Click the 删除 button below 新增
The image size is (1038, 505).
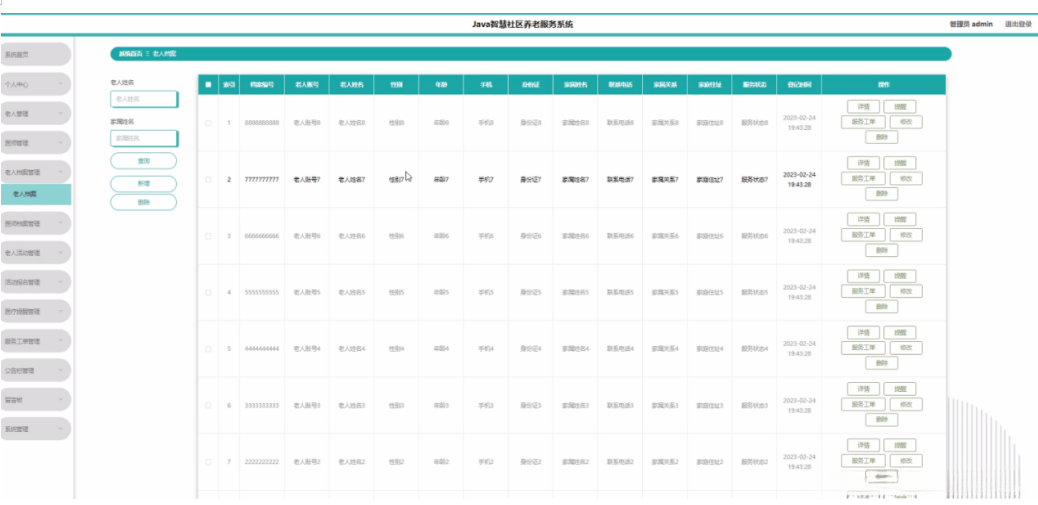[x=144, y=203]
